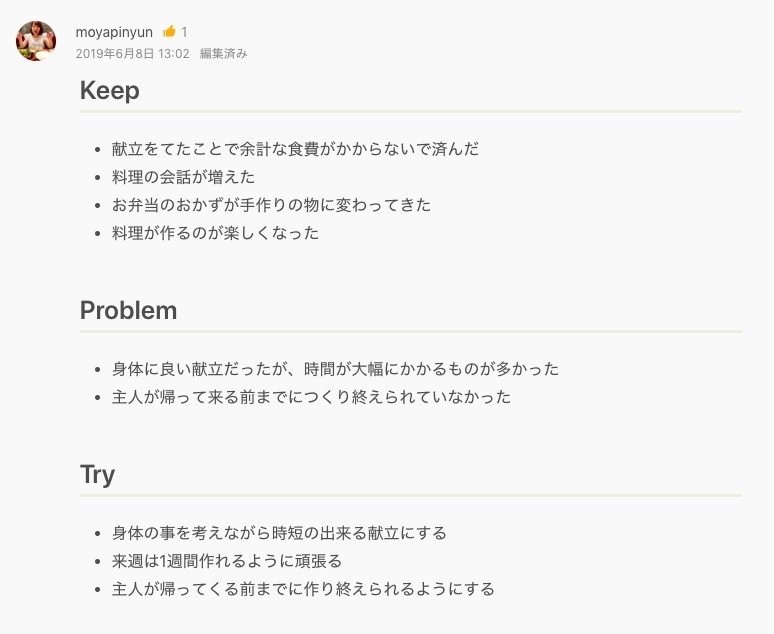
Task: Click the divider line under Try heading
Action: (x=410, y=495)
